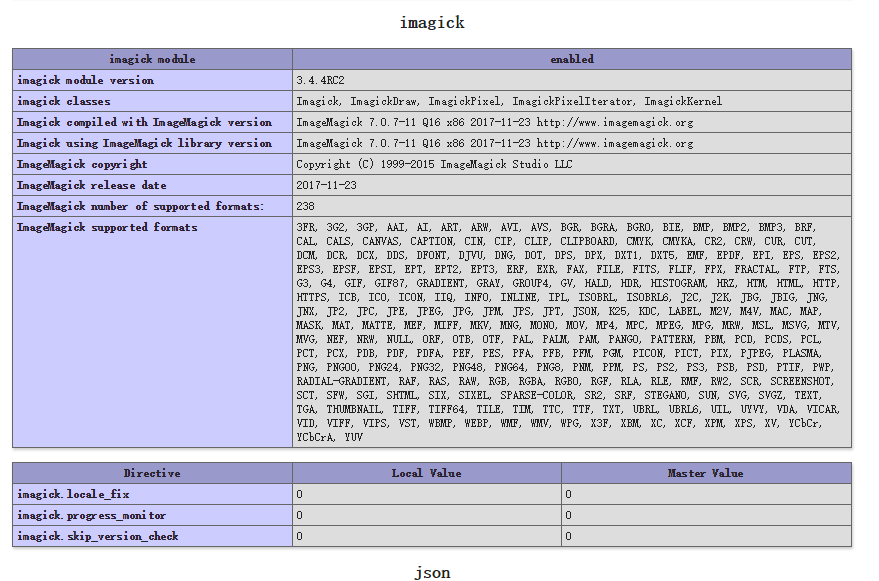The width and height of the screenshot is (879, 581).
Task: Click 'Imagick using ImageMagick library version' label
Action: point(144,144)
